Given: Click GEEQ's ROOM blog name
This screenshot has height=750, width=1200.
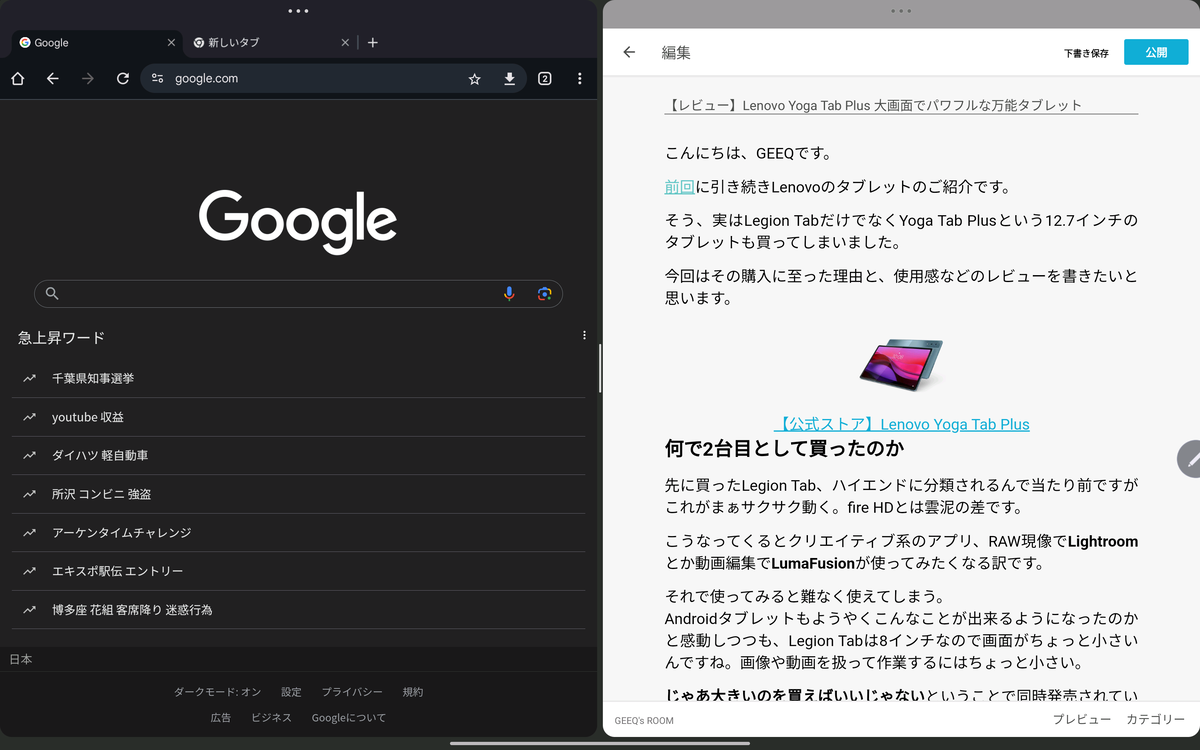Looking at the screenshot, I should (644, 720).
